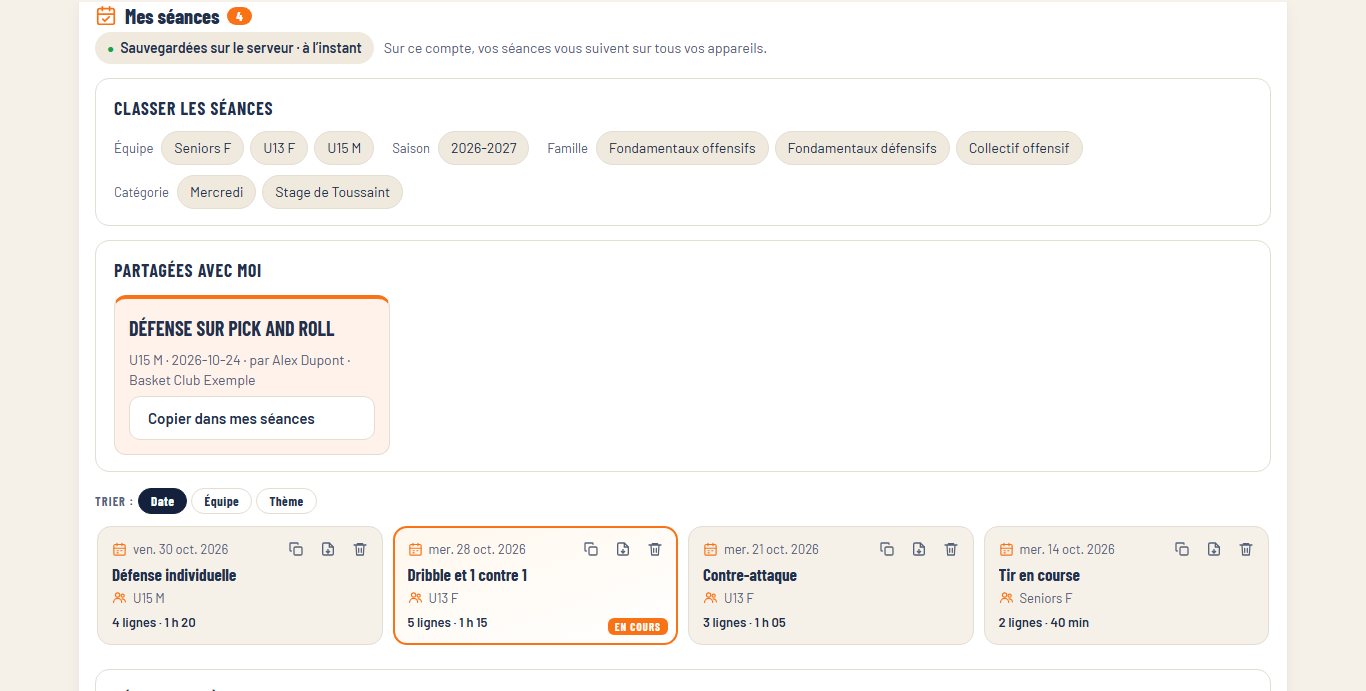The image size is (1366, 691).
Task: Click the text 2 lignes · 40 min
Action: pos(1044,622)
